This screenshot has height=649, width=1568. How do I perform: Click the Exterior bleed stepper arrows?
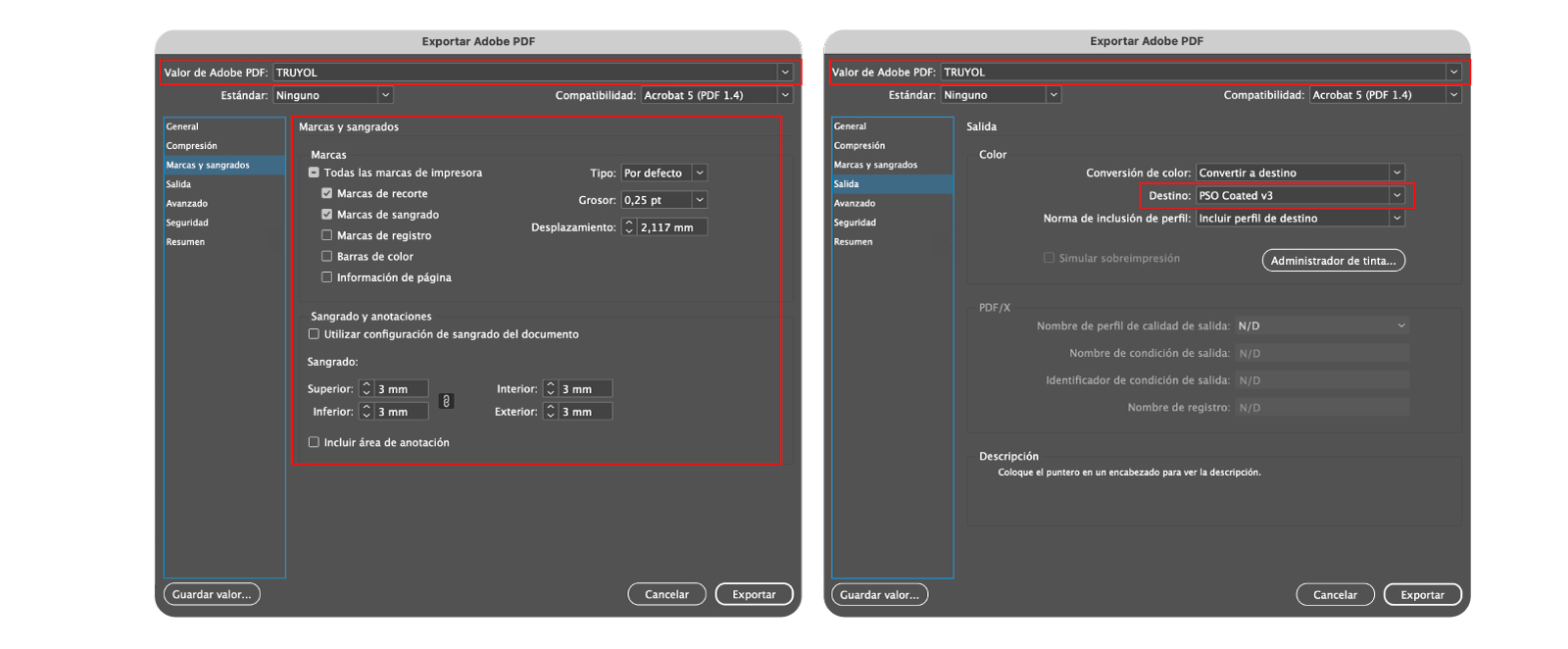(551, 412)
